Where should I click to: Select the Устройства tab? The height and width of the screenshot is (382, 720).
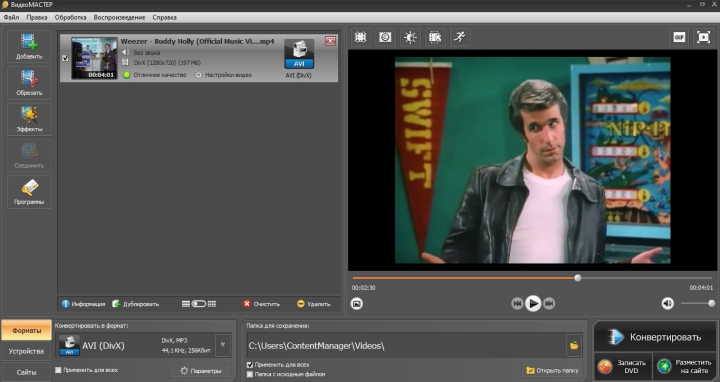tap(26, 351)
